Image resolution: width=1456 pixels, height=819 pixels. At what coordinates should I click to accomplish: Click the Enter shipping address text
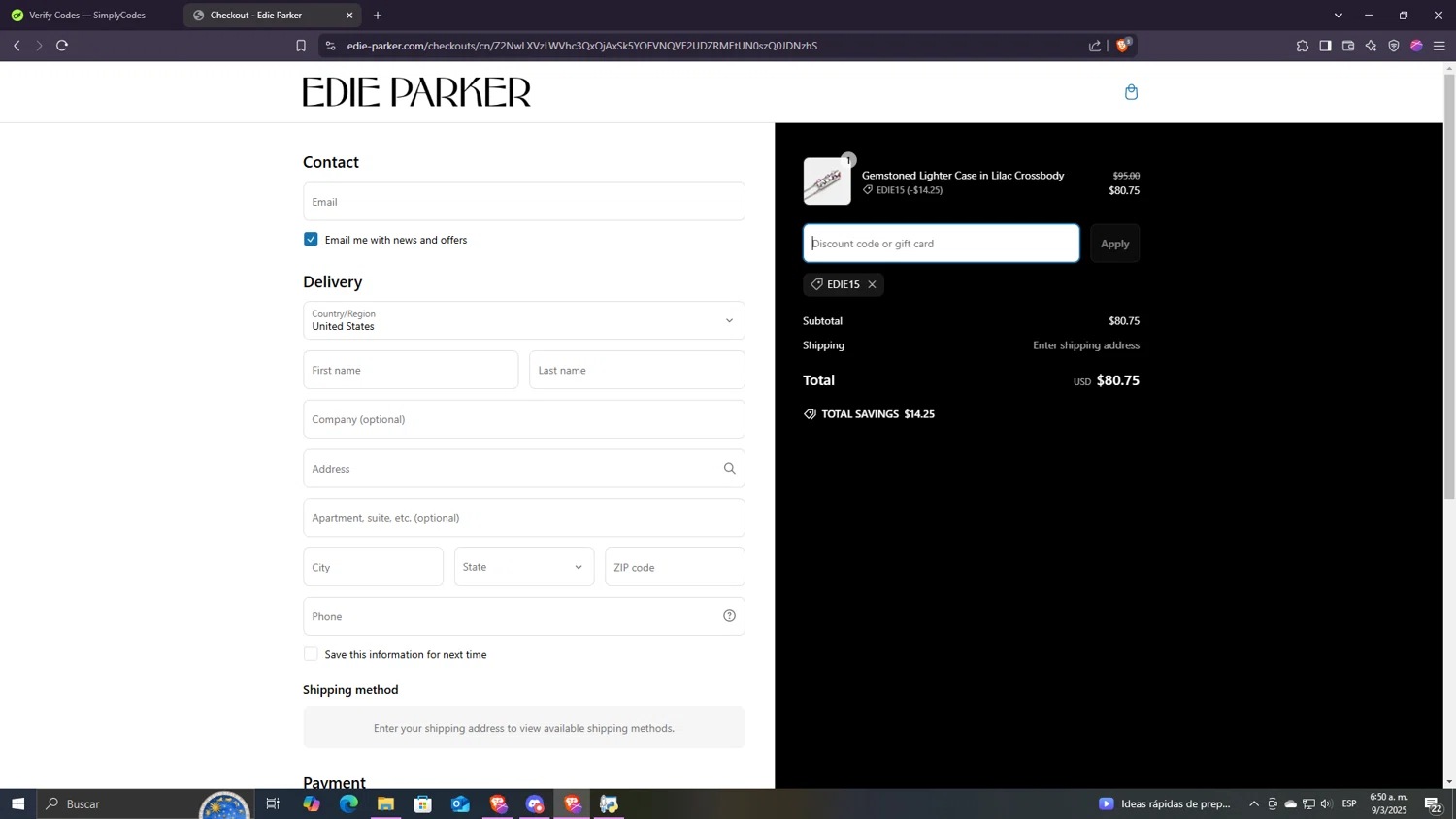pos(1086,345)
